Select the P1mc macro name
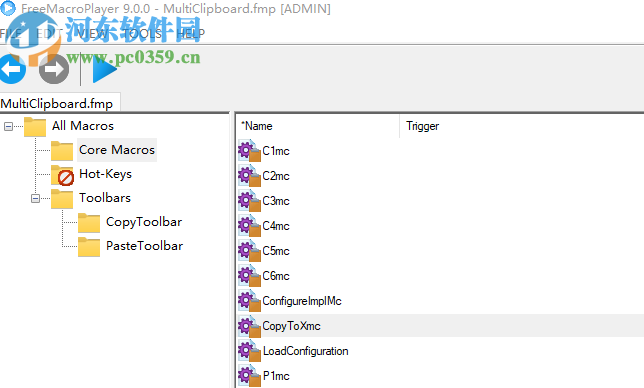This screenshot has width=644, height=388. (x=276, y=376)
